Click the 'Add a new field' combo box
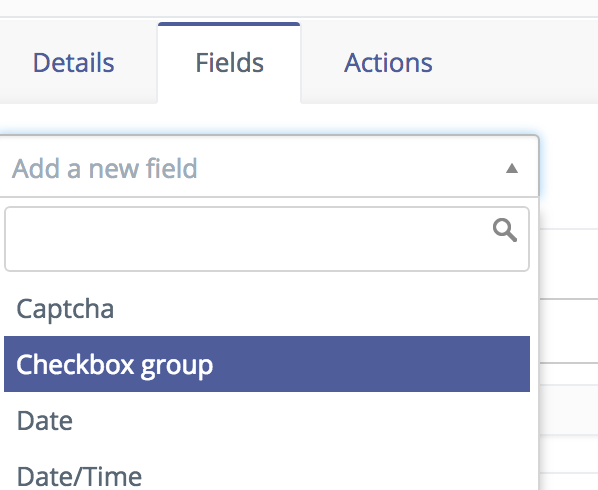The height and width of the screenshot is (490, 598). (x=267, y=167)
